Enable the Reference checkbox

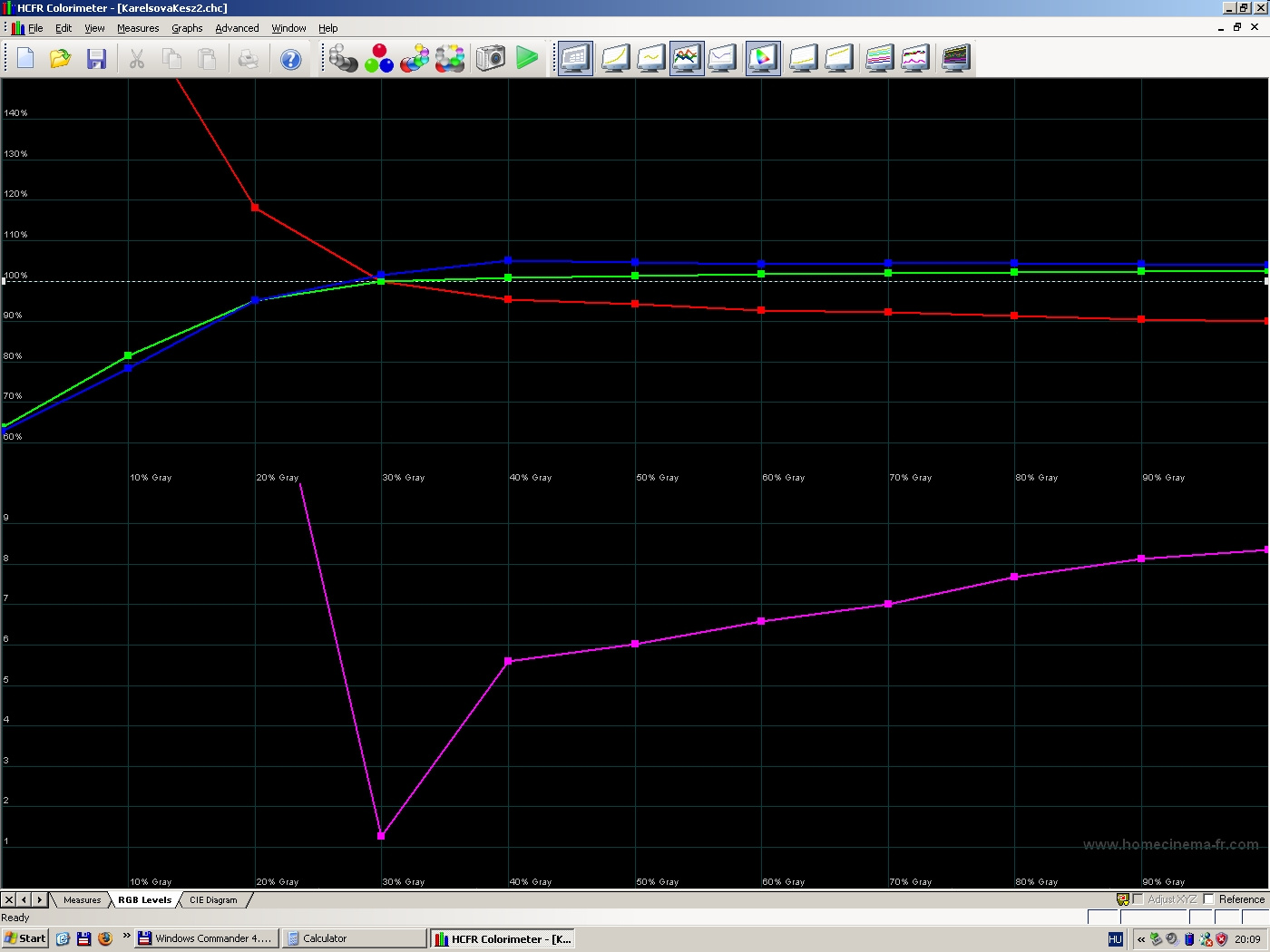[1208, 899]
